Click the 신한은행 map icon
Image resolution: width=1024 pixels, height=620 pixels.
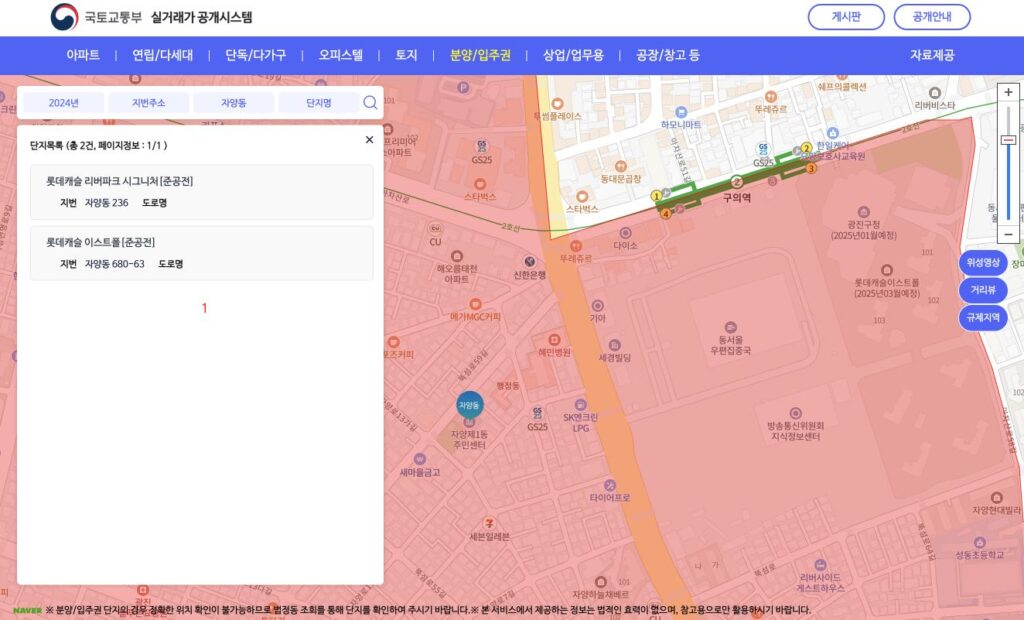530,262
